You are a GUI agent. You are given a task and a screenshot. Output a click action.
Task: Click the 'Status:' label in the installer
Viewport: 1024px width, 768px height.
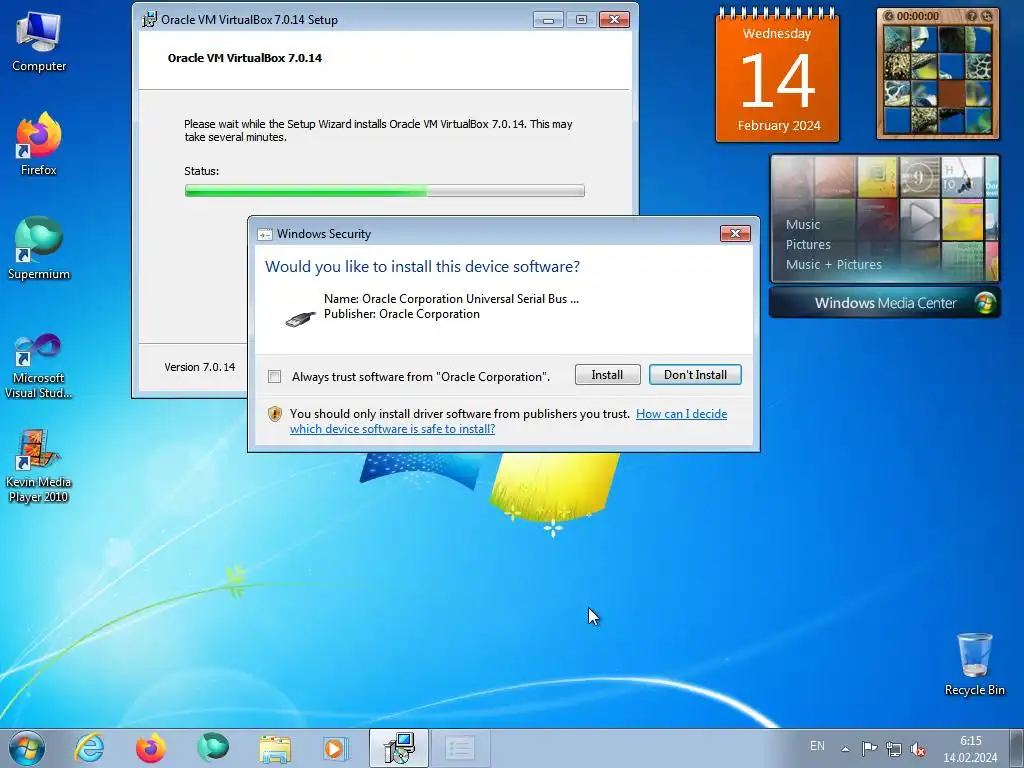coord(201,171)
